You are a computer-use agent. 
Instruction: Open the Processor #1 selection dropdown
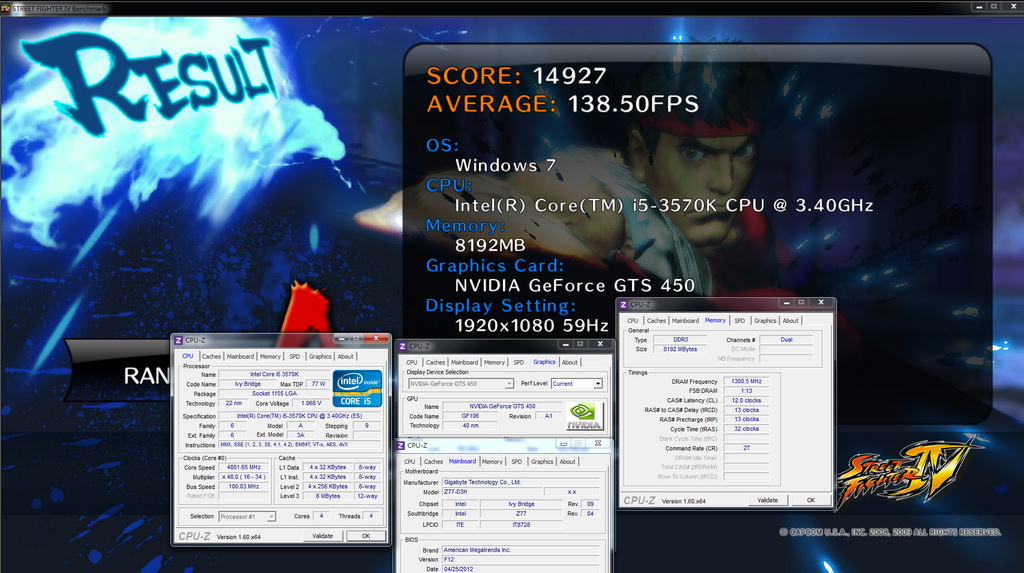(247, 517)
